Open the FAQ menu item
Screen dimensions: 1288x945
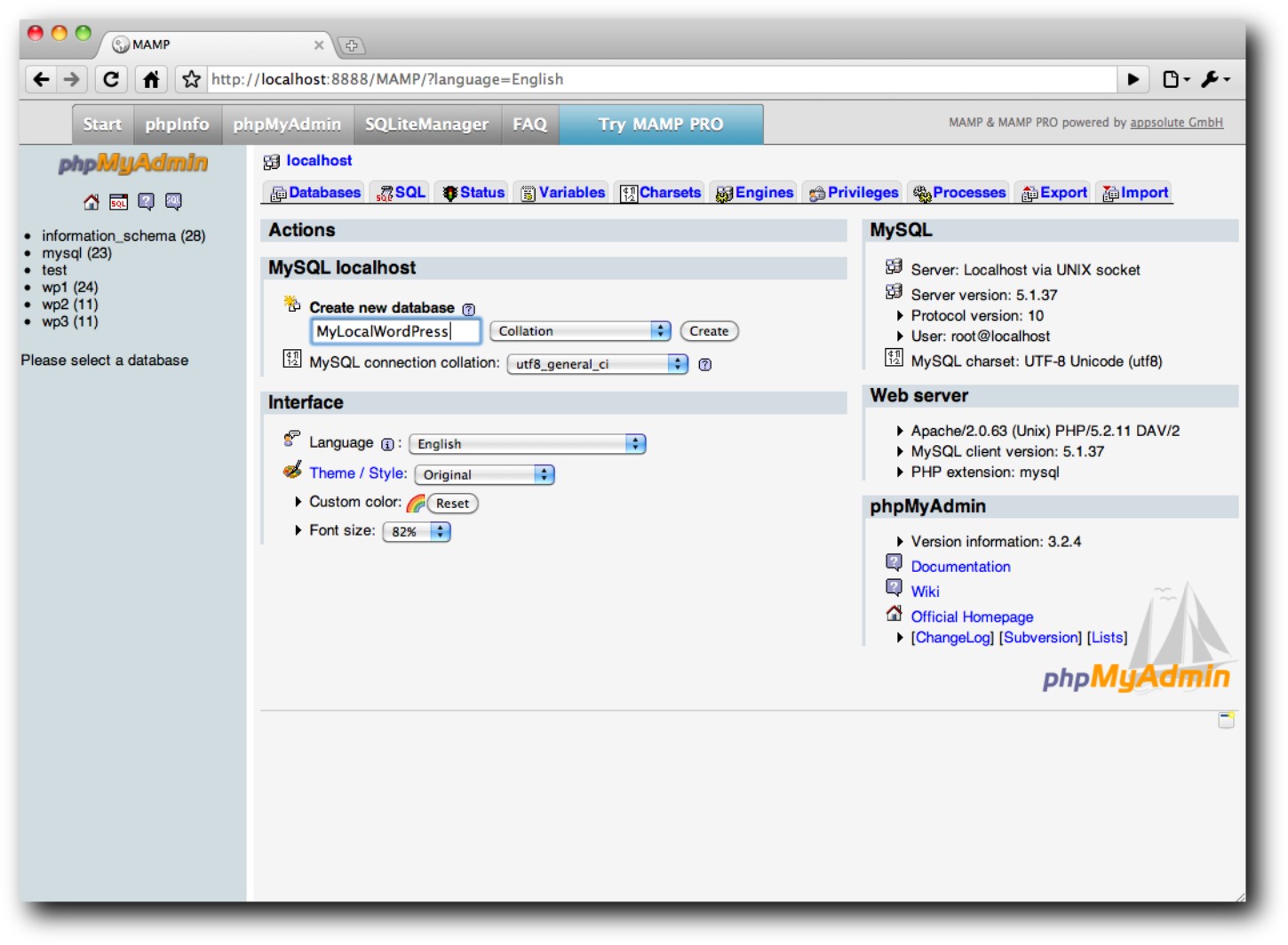coord(529,124)
